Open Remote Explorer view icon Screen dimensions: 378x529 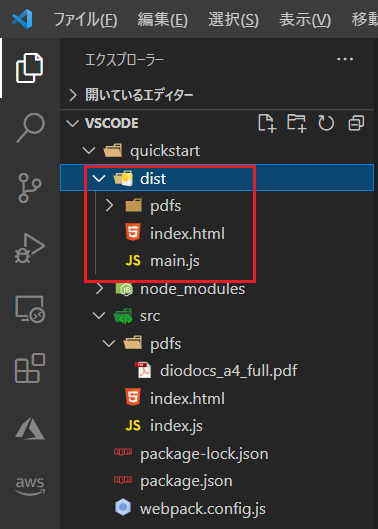click(x=30, y=309)
